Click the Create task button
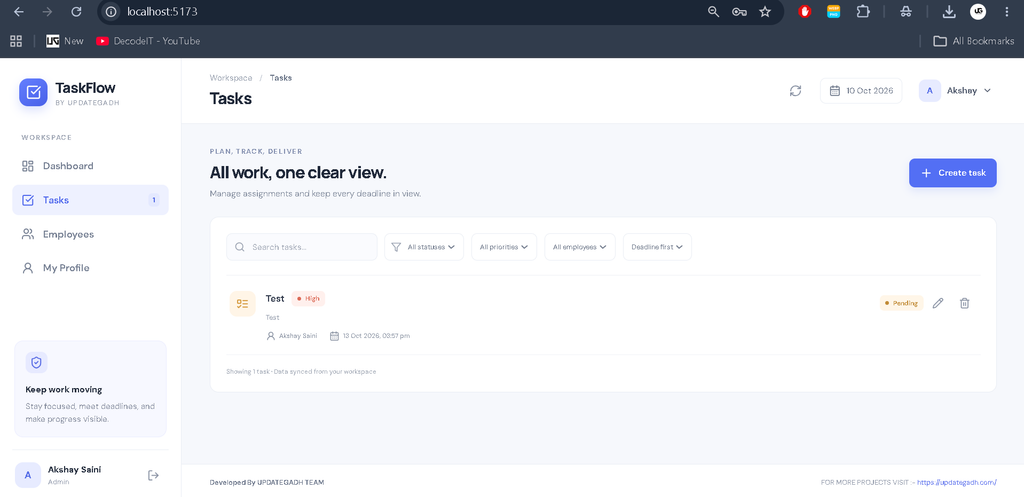1024x497 pixels. coord(953,173)
